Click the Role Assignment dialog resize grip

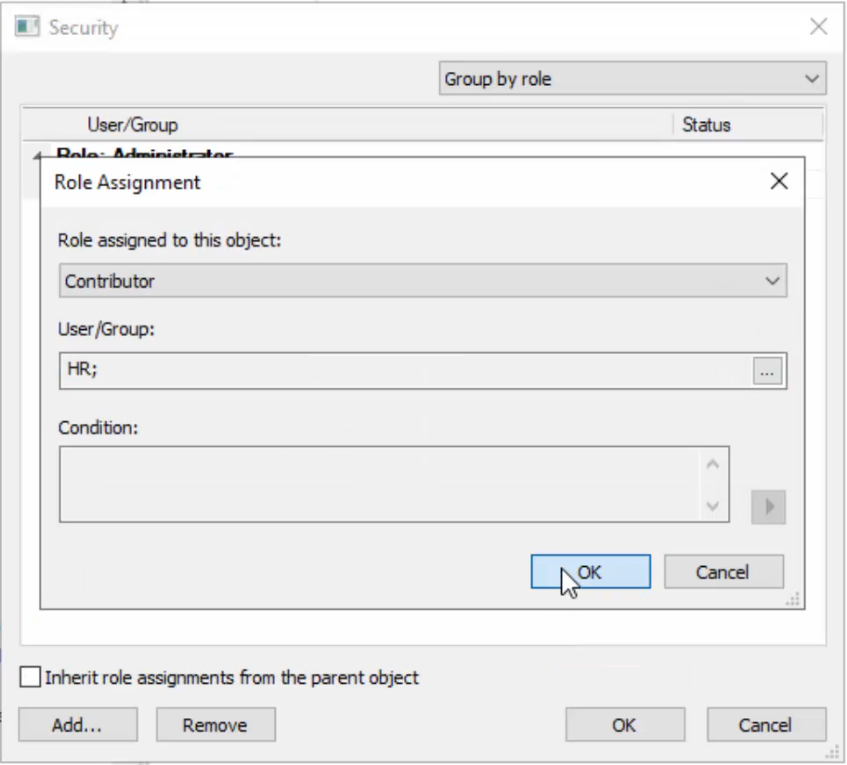[793, 599]
